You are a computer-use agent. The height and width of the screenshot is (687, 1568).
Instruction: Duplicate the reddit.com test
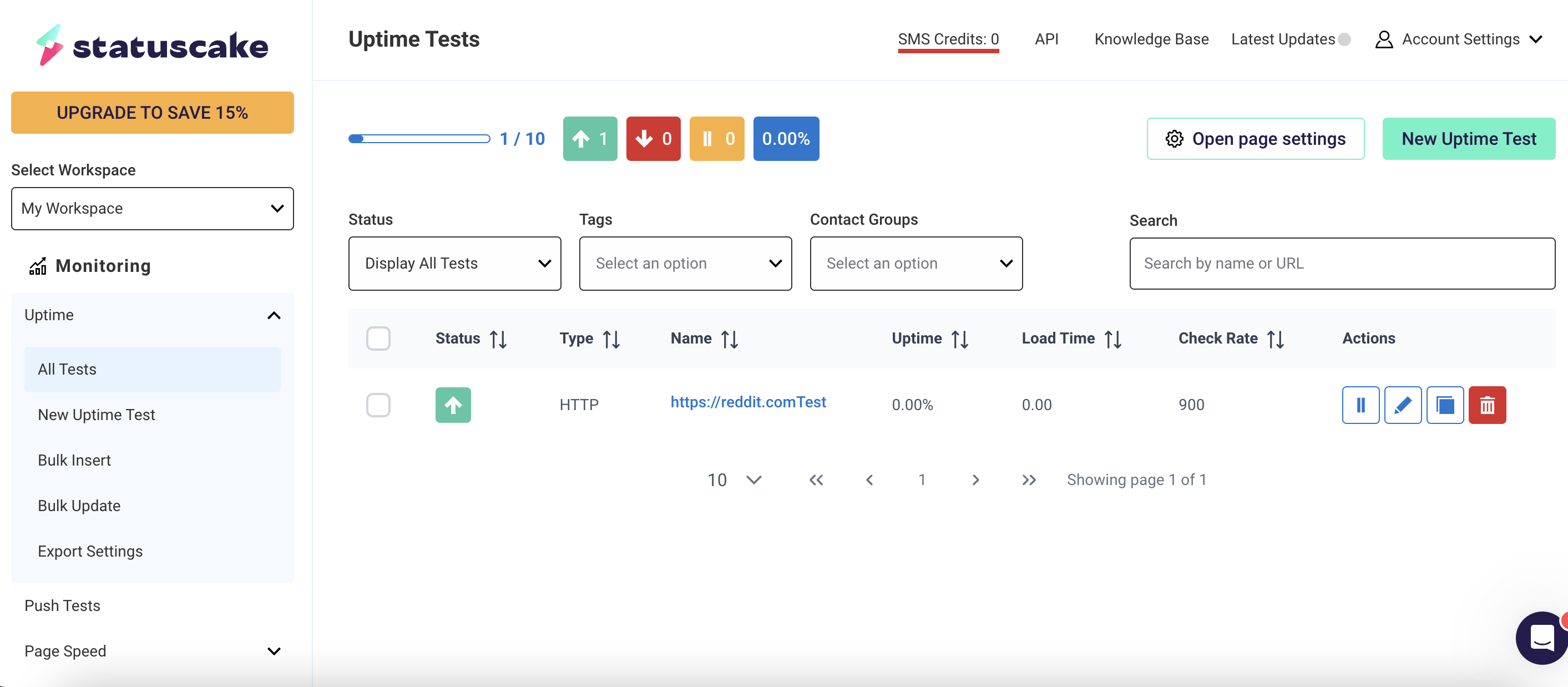tap(1445, 405)
